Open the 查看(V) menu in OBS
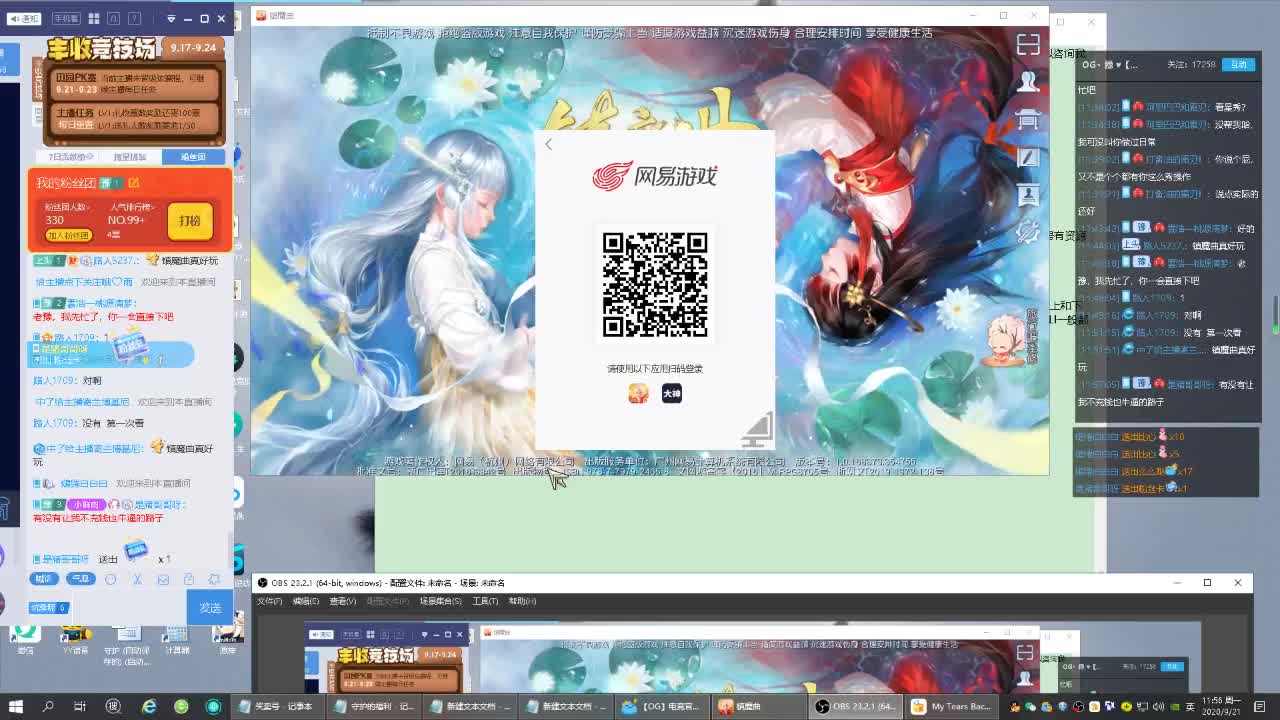The image size is (1280, 720). click(x=343, y=601)
